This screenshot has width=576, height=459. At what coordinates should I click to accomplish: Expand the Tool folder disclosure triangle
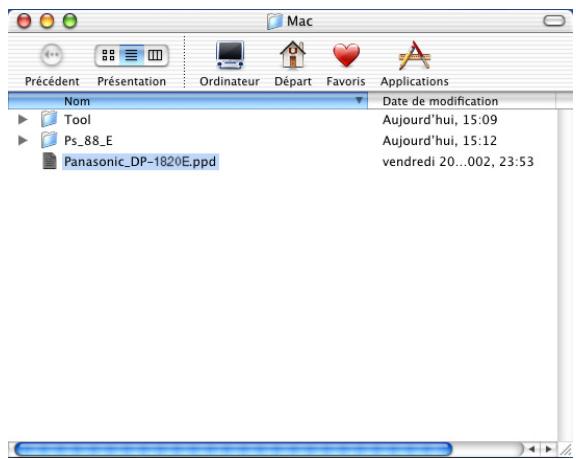(x=23, y=119)
